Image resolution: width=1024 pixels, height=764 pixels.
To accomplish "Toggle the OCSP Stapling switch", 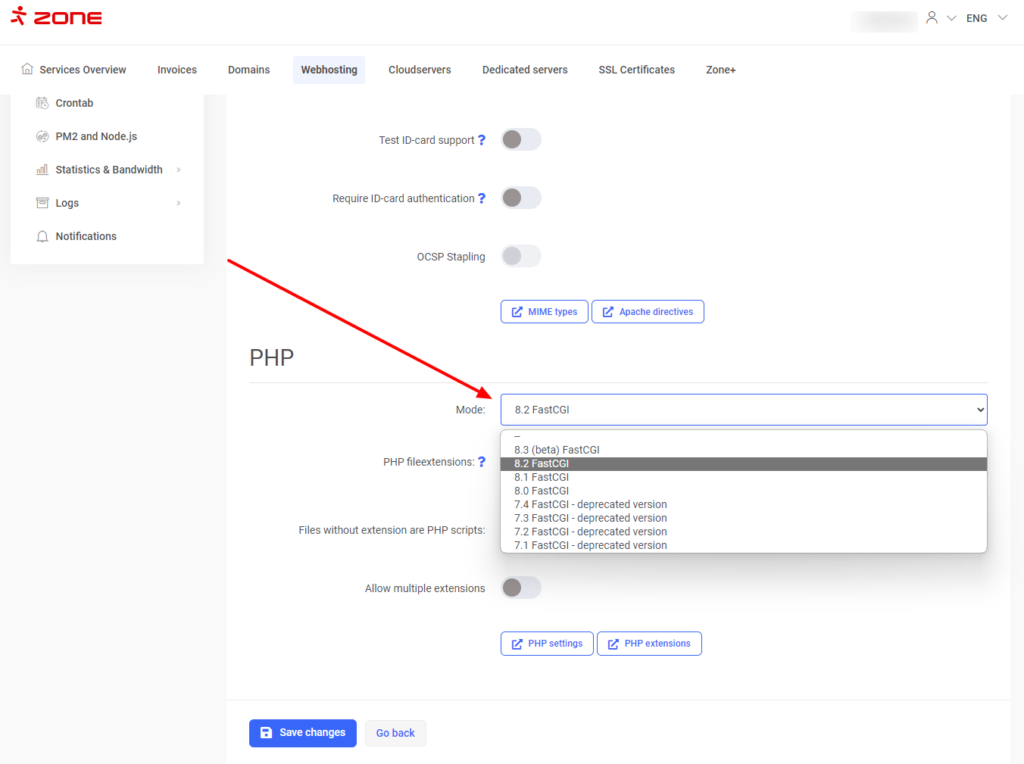I will pos(520,256).
